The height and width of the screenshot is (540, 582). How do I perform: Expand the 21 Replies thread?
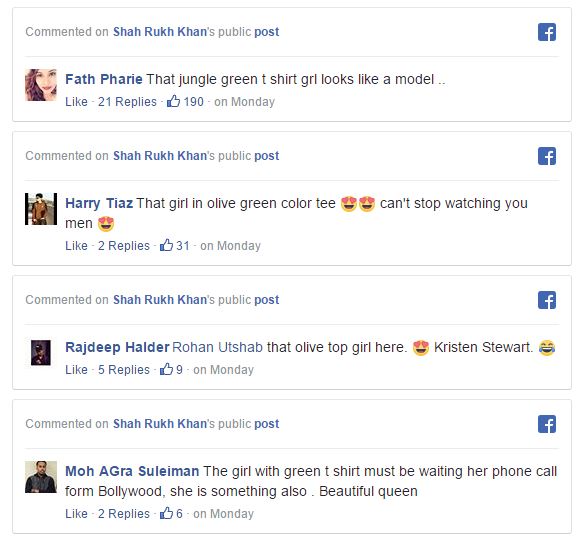(x=127, y=102)
